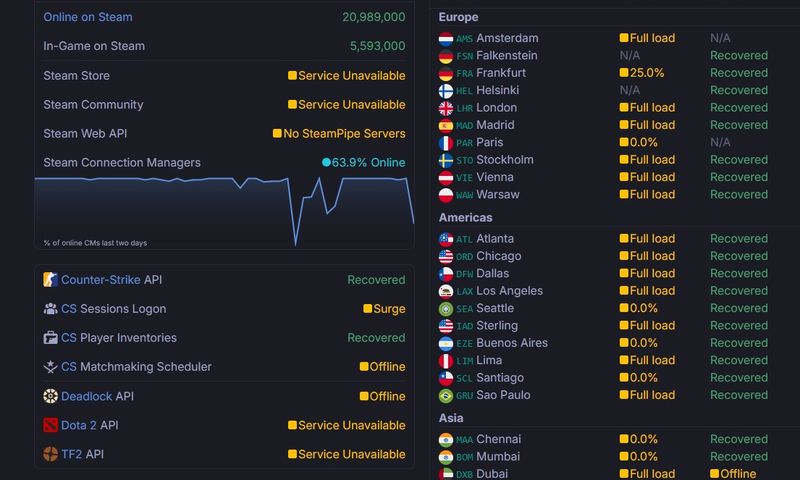Open the Dota 2 link
The width and height of the screenshot is (800, 480).
[78, 425]
